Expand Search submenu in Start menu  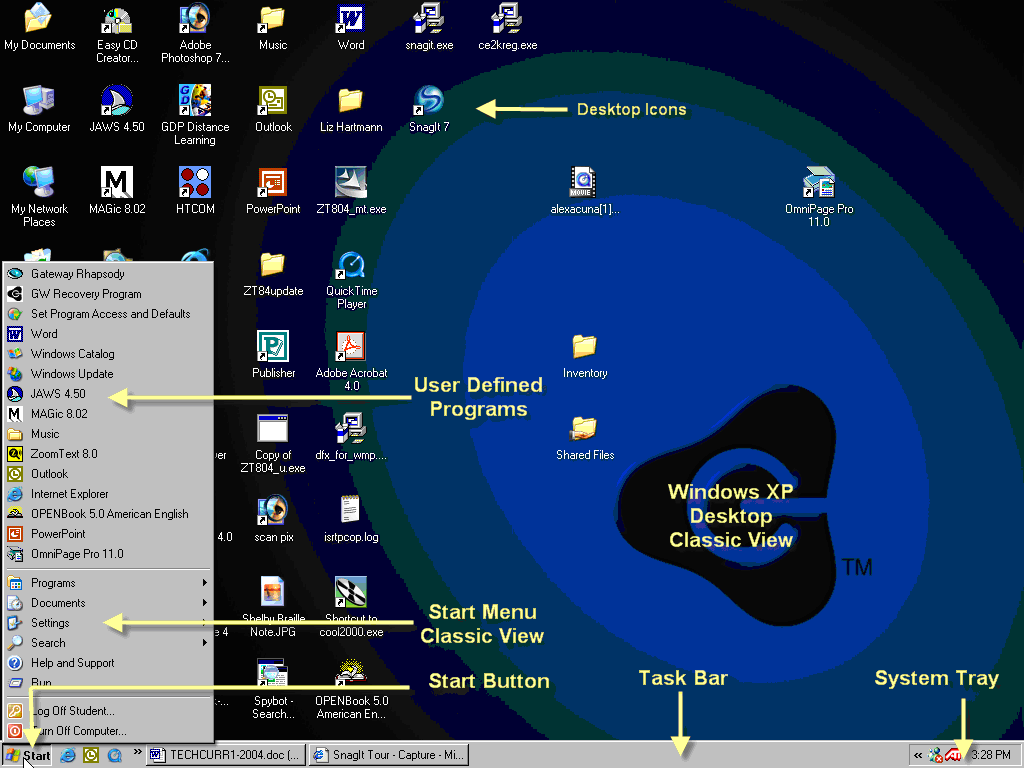[x=108, y=643]
